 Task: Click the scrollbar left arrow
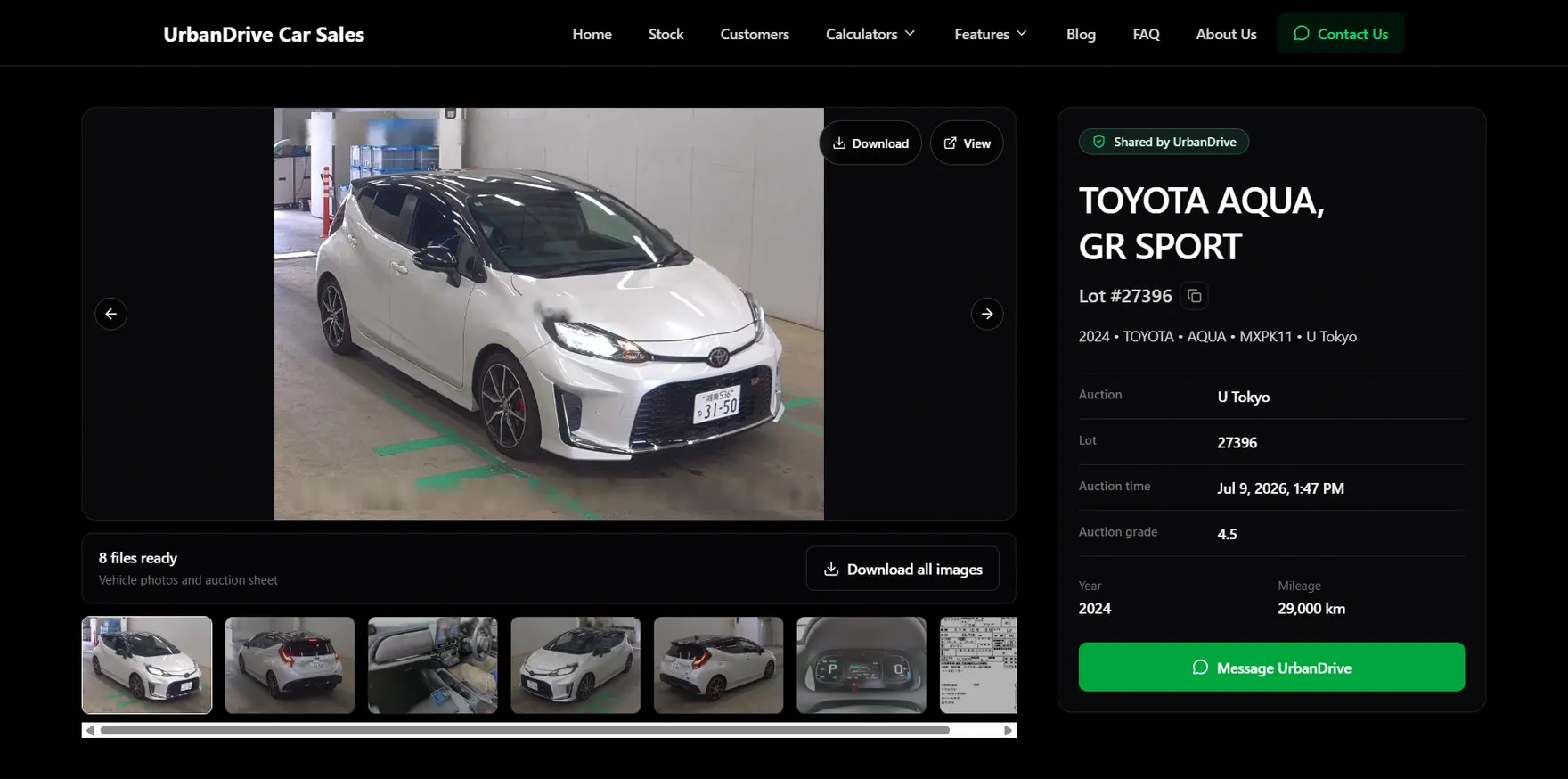[89, 730]
